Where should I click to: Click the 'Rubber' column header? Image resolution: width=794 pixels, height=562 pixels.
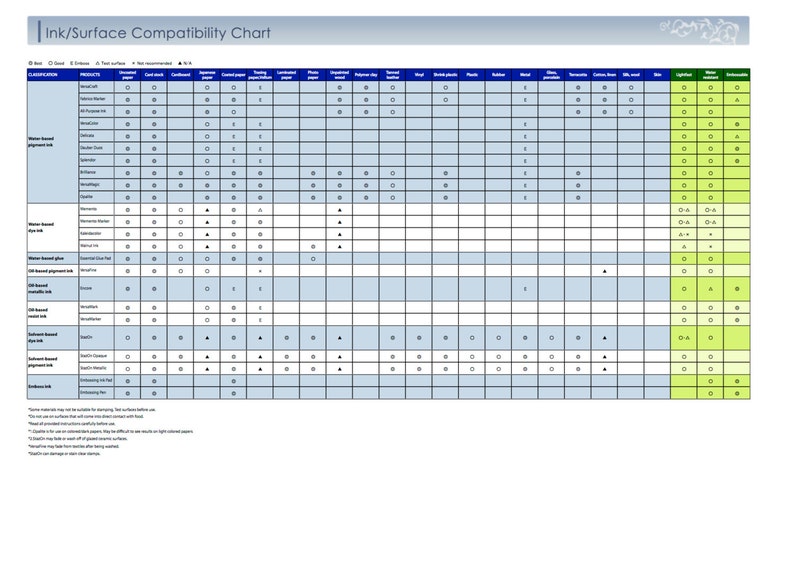(x=499, y=75)
